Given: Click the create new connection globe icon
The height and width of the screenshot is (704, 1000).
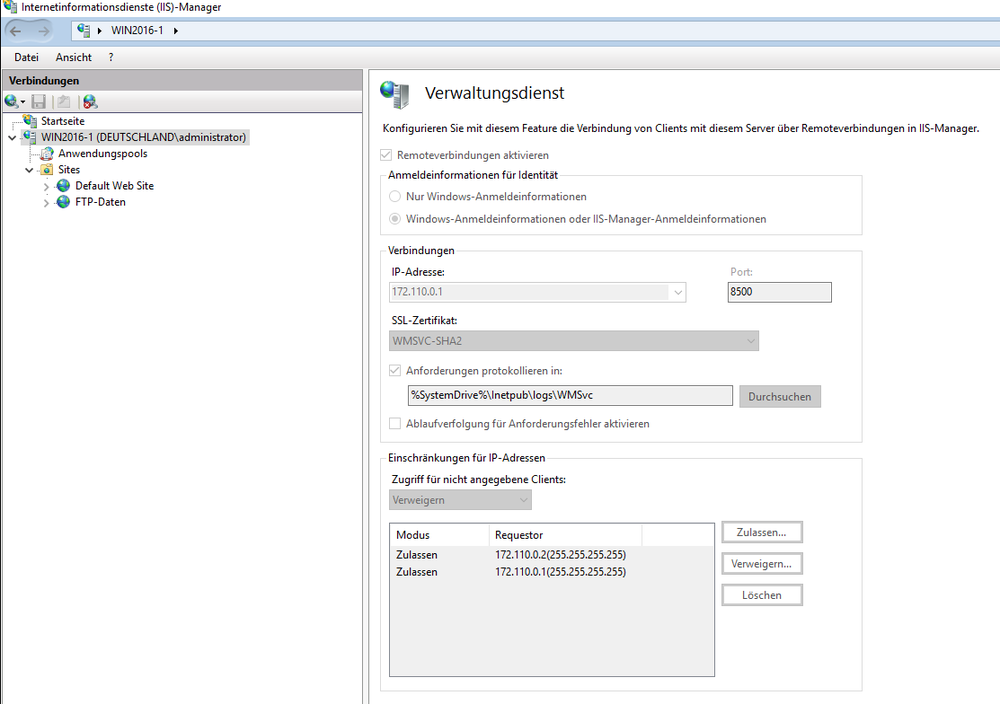Looking at the screenshot, I should coord(12,101).
